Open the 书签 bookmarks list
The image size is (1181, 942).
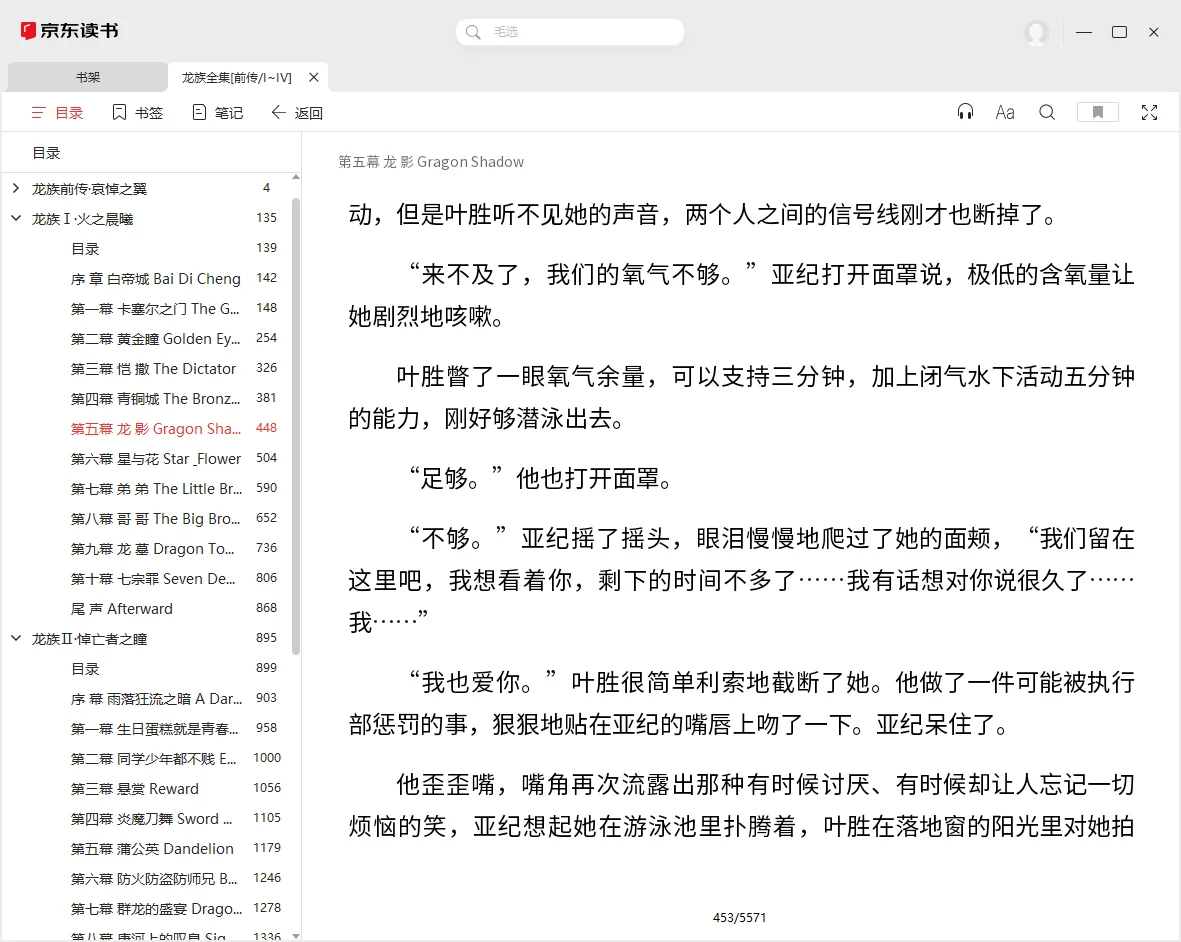coord(138,112)
